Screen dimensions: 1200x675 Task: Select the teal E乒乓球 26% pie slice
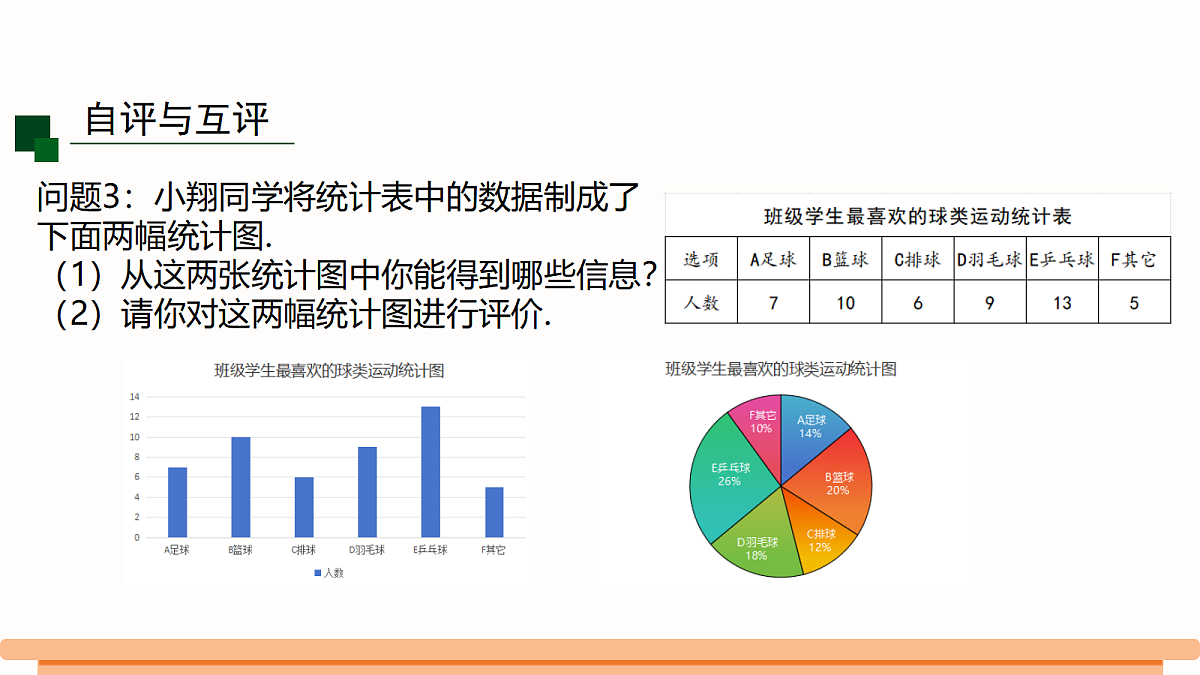click(727, 475)
